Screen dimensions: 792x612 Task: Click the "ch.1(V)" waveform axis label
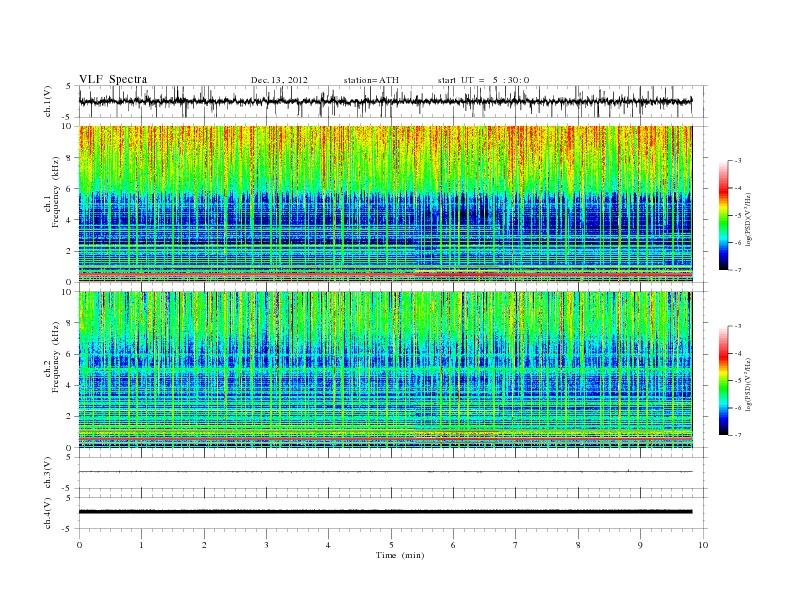pos(48,101)
